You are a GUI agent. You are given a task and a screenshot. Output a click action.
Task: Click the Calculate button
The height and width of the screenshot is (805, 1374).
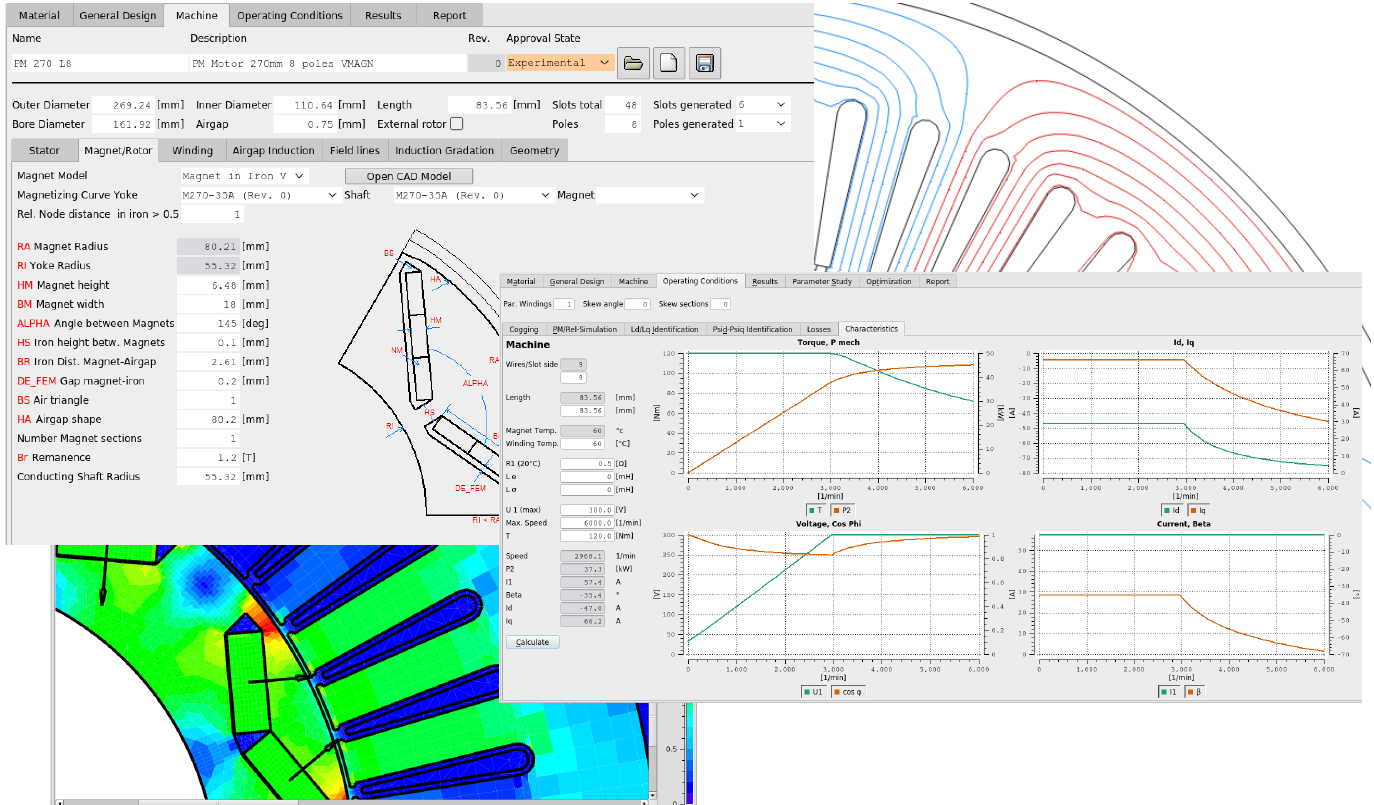532,642
